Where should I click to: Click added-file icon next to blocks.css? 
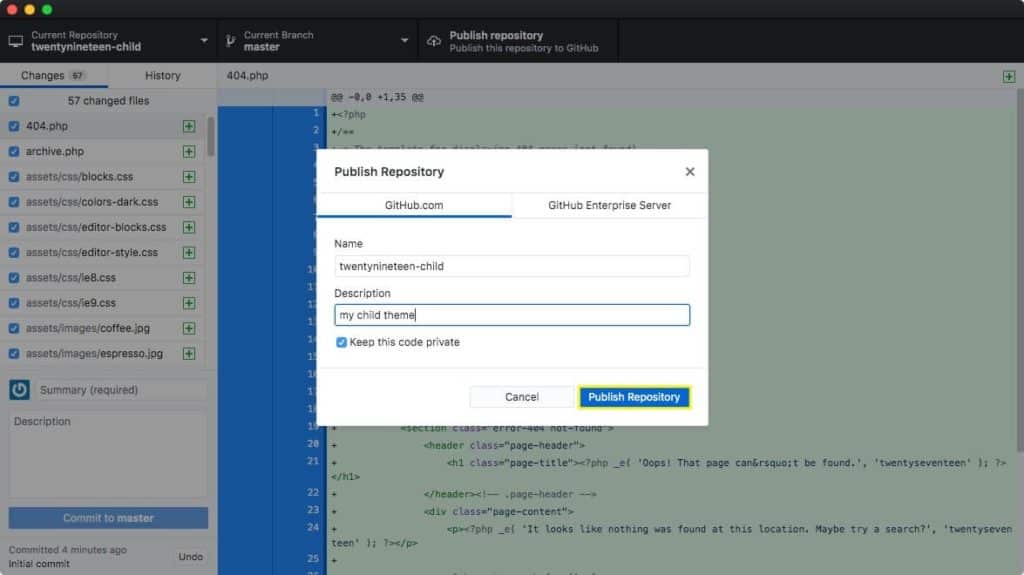189,176
